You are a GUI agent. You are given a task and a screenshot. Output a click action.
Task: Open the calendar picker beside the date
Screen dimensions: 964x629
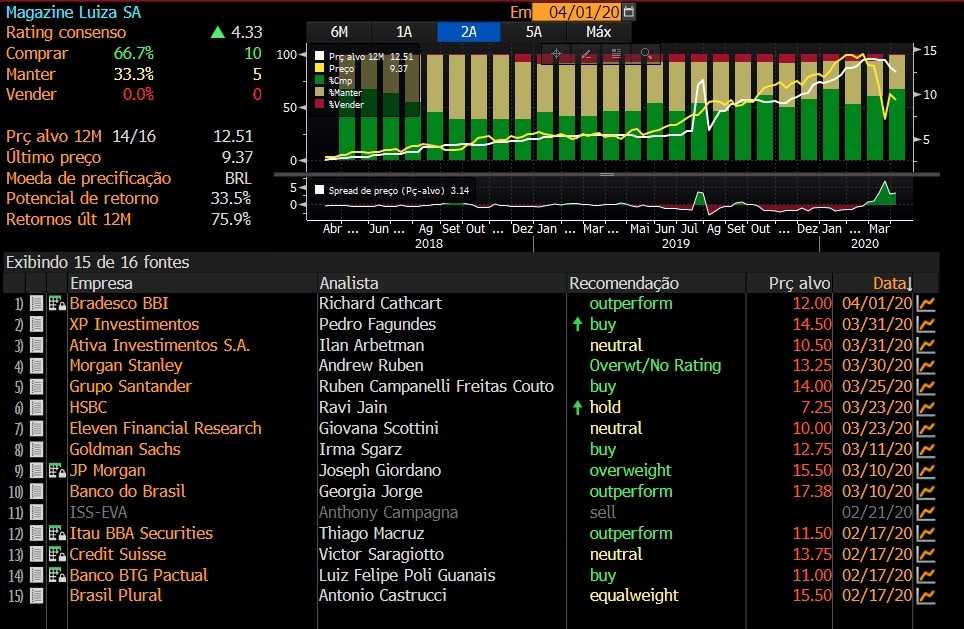628,12
